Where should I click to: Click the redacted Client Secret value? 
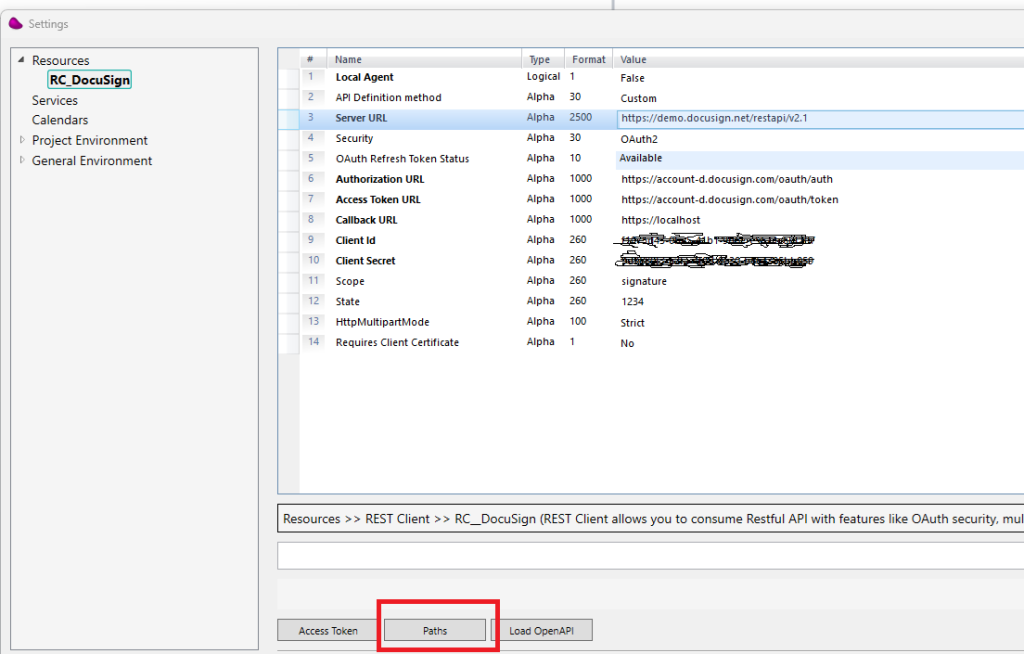pos(715,261)
